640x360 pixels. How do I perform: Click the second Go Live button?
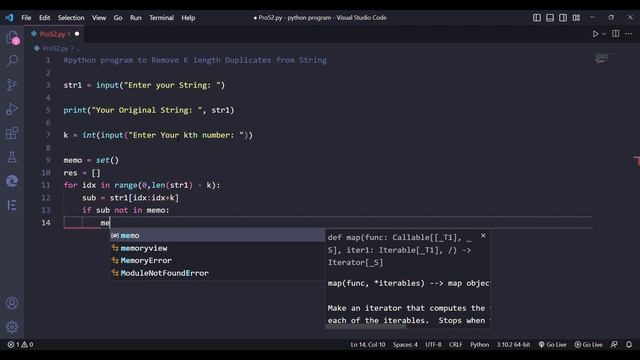click(x=588, y=344)
